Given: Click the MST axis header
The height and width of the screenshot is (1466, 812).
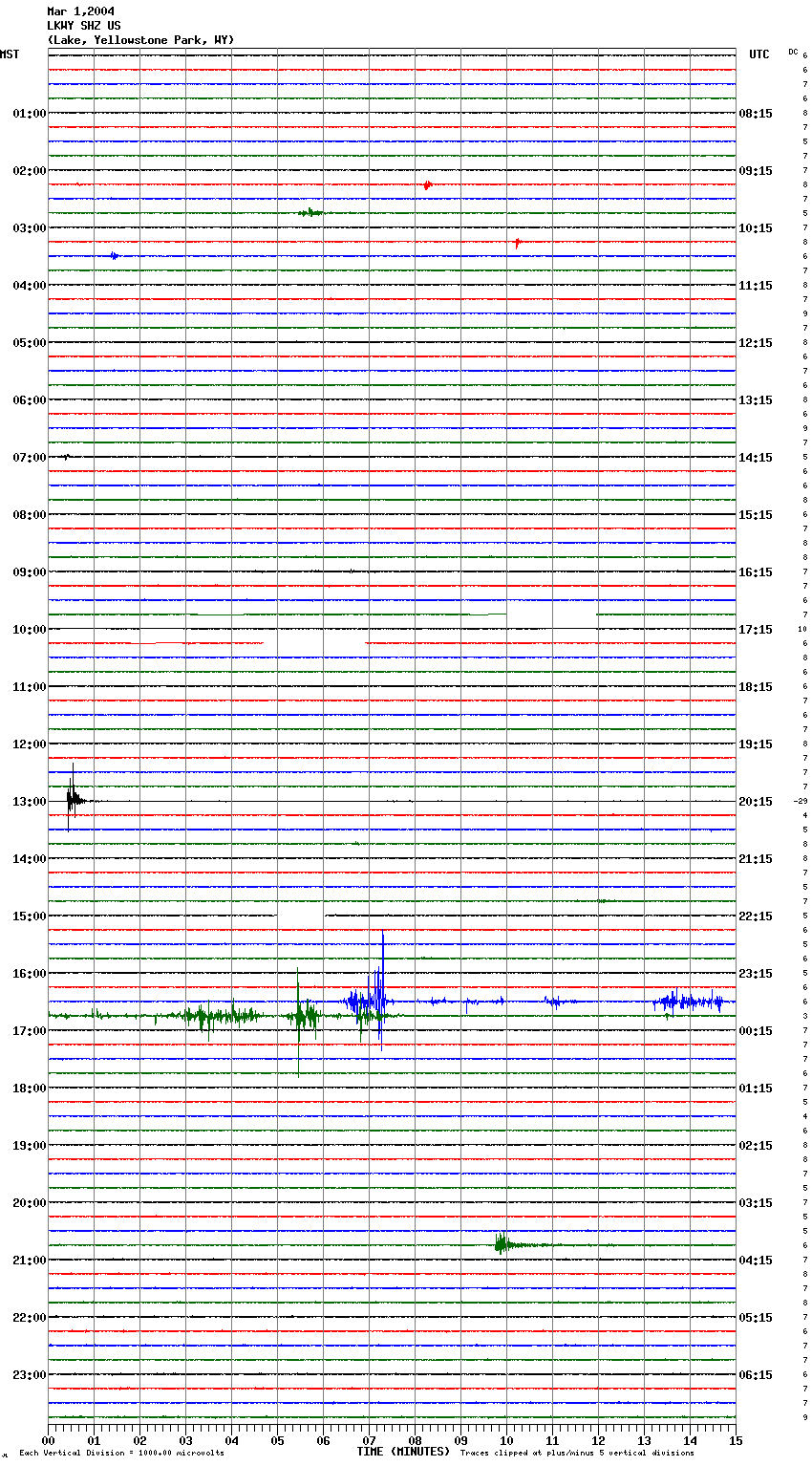Looking at the screenshot, I should click(x=10, y=54).
